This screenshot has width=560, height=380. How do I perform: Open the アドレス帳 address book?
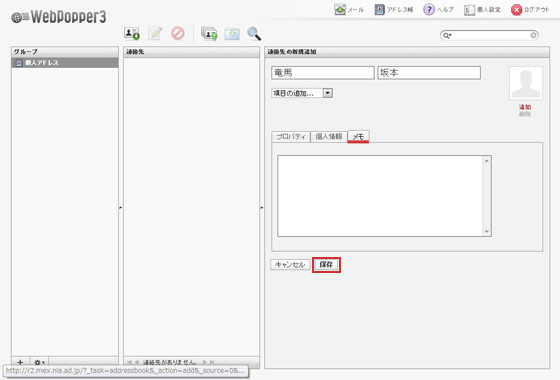(x=394, y=10)
